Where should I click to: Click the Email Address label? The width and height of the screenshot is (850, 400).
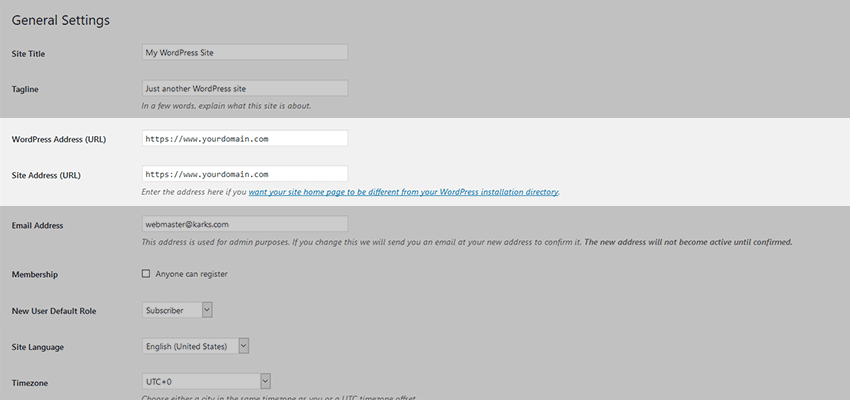click(37, 226)
